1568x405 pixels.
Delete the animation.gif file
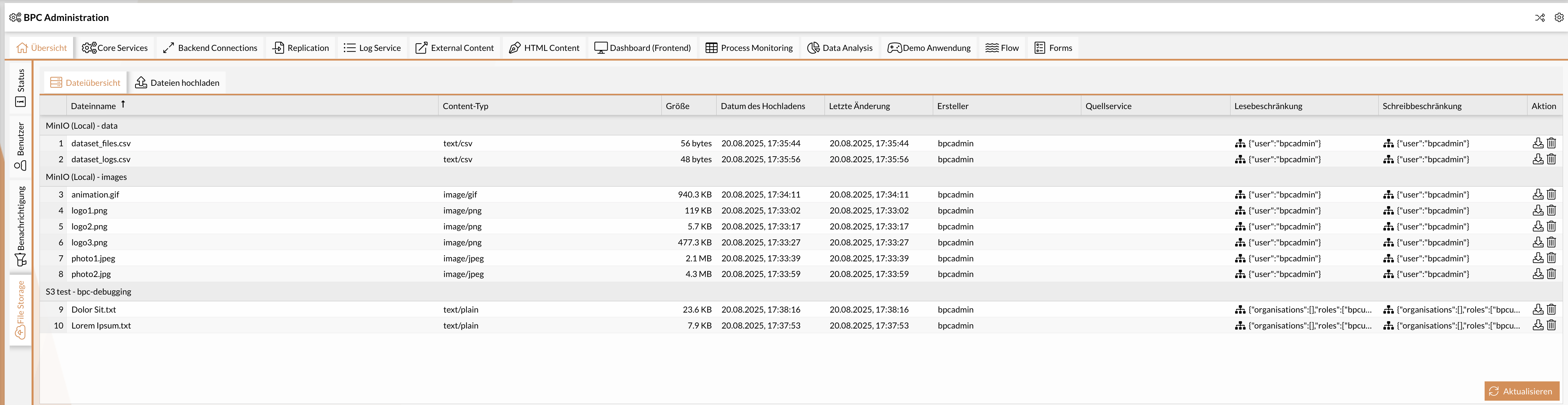[x=1551, y=194]
